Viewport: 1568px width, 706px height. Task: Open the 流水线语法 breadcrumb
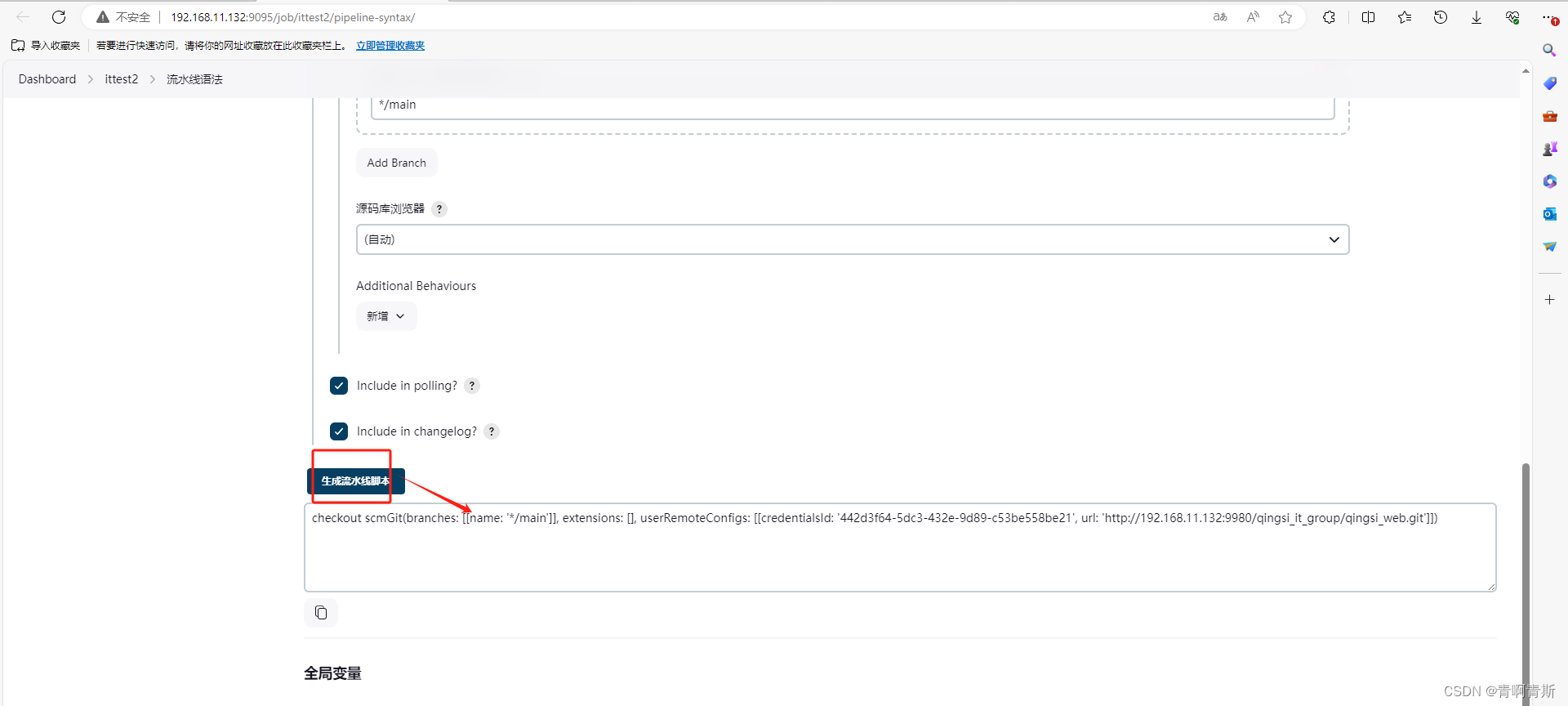(194, 79)
